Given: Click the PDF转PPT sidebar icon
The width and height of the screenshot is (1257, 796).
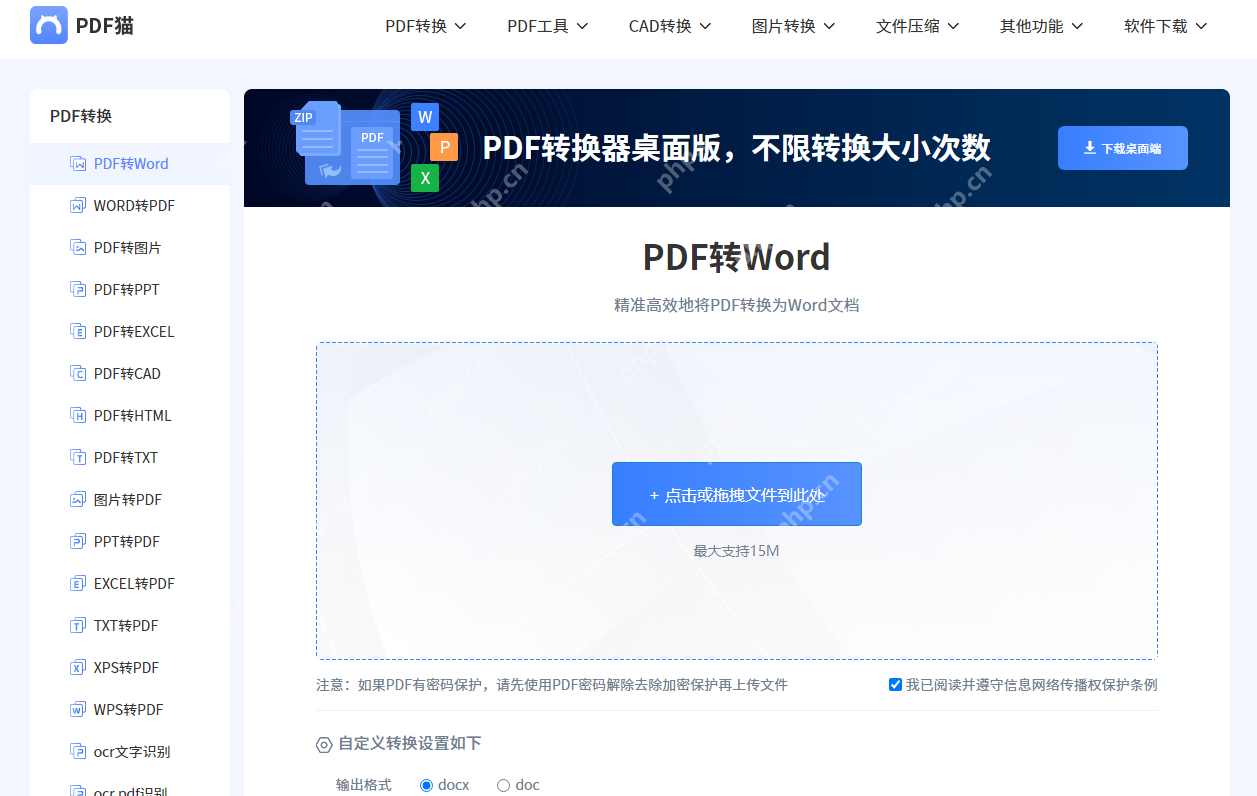Looking at the screenshot, I should point(77,290).
